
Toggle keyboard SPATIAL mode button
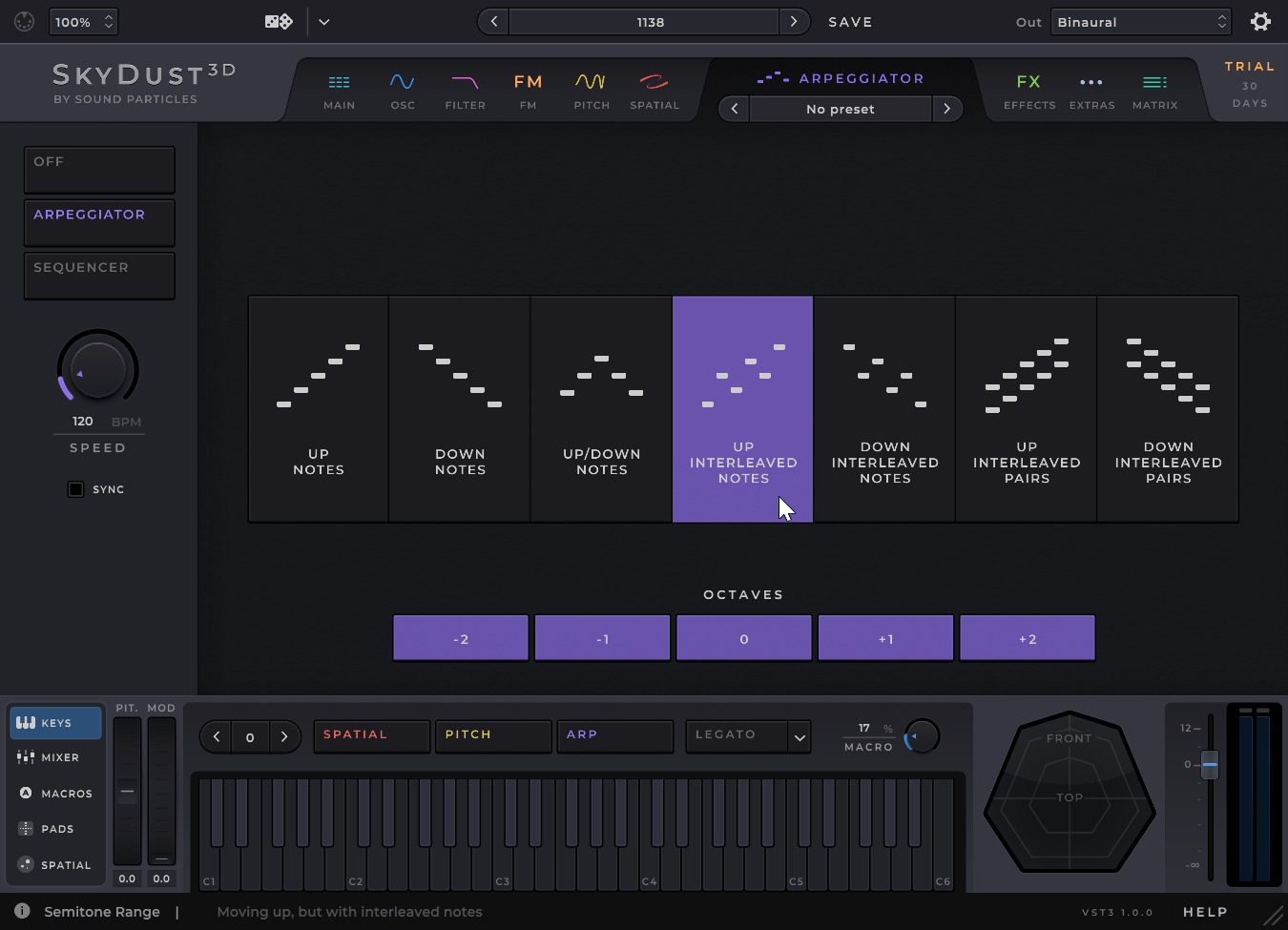tap(371, 736)
